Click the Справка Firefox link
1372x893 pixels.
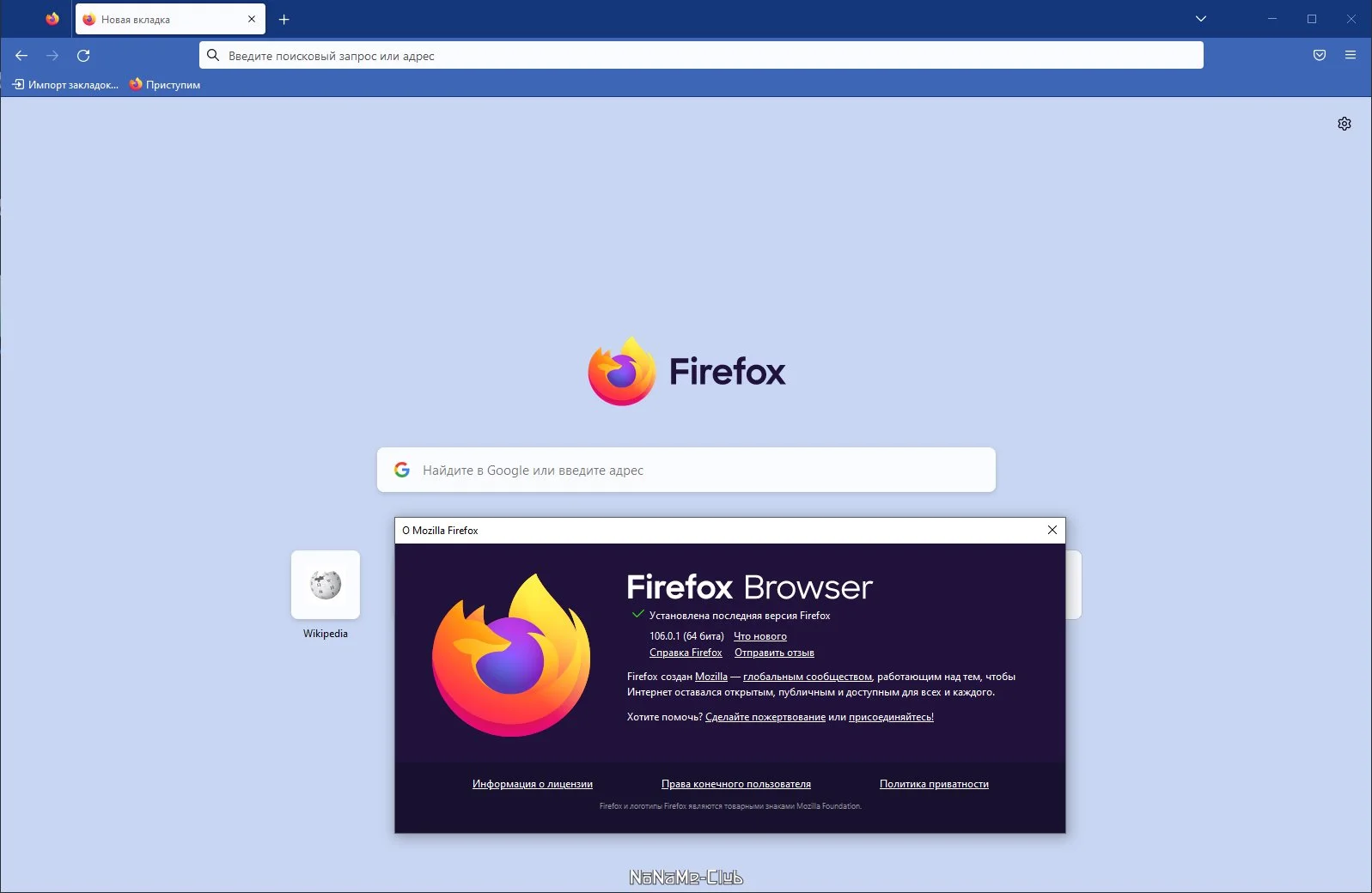pyautogui.click(x=686, y=653)
